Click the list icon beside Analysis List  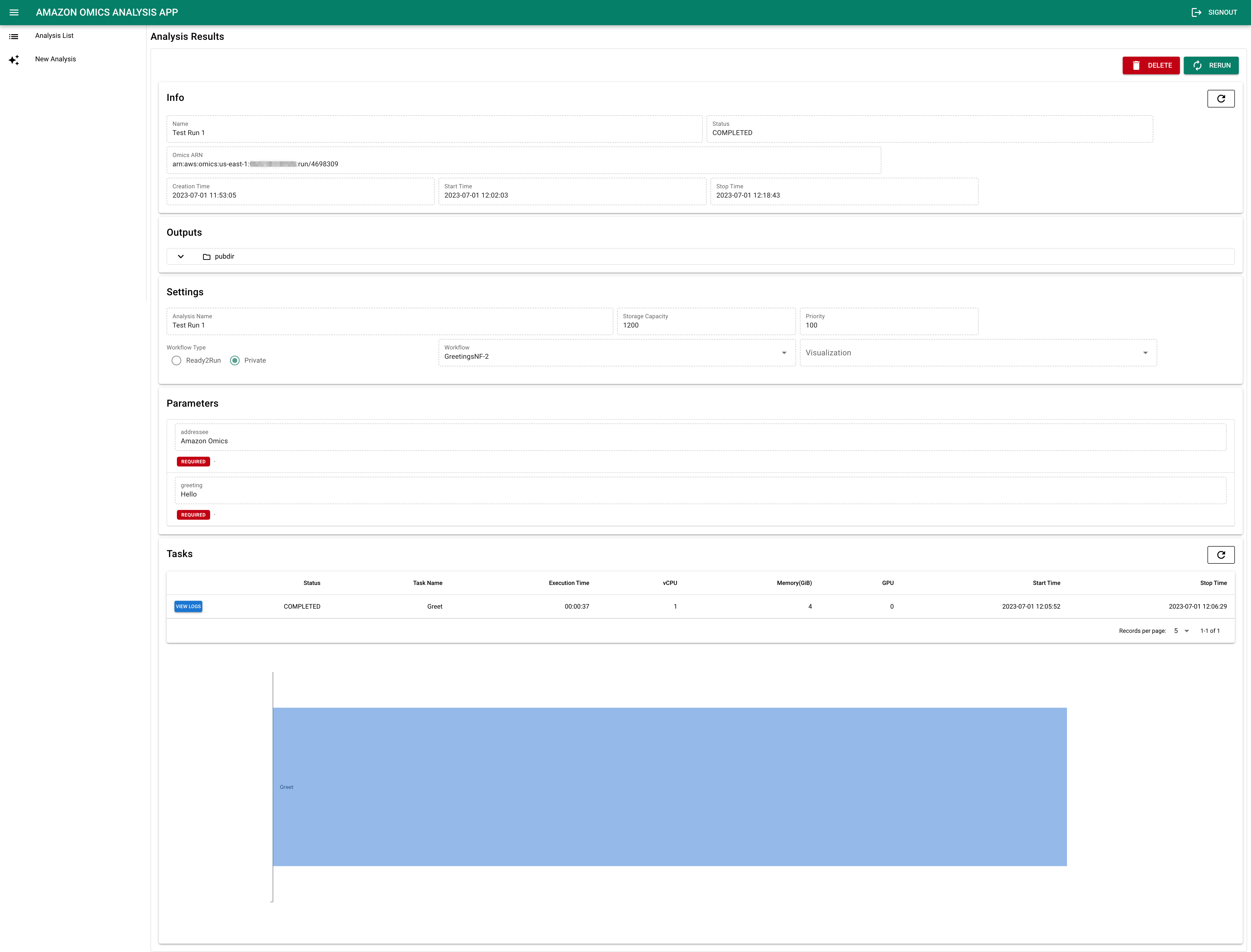click(14, 36)
